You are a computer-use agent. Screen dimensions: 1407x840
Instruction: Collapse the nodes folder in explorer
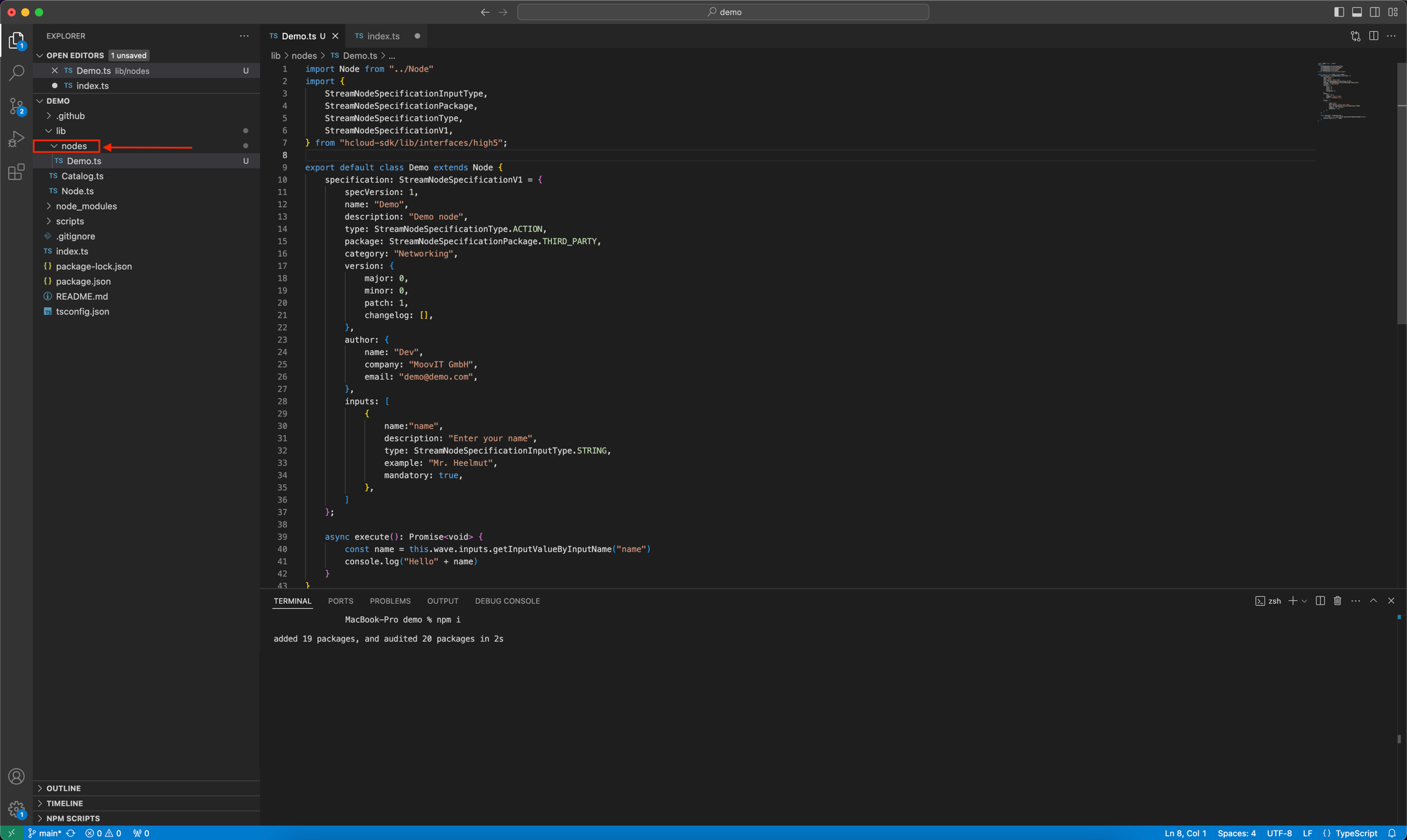coord(73,146)
